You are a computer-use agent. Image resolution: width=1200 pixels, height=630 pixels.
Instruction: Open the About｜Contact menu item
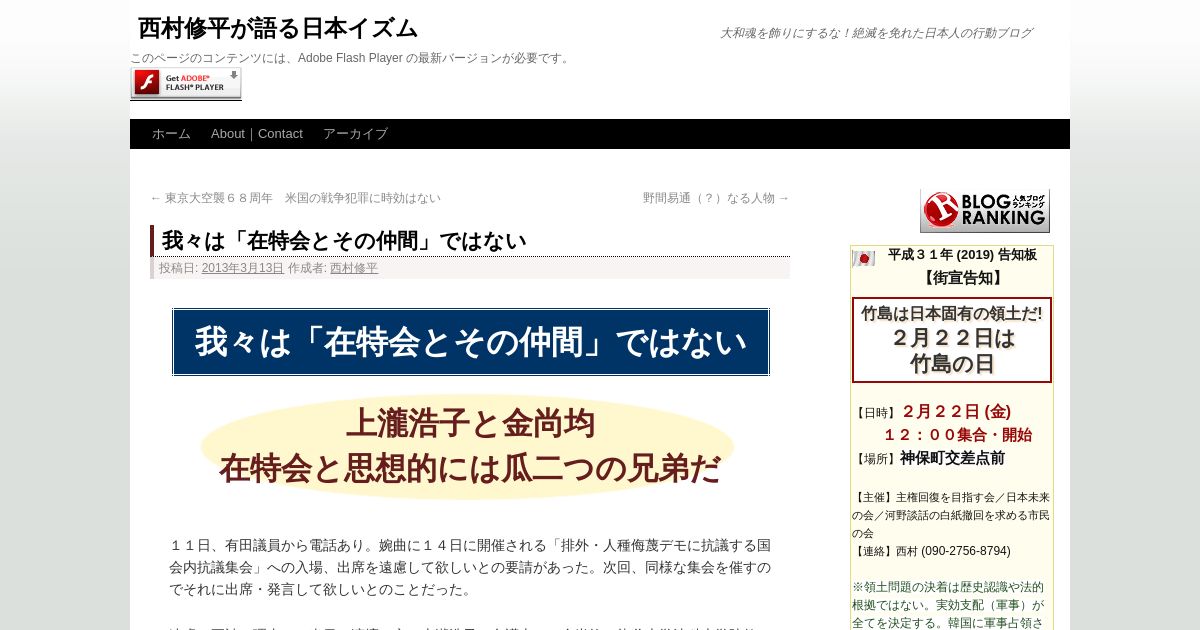(257, 134)
